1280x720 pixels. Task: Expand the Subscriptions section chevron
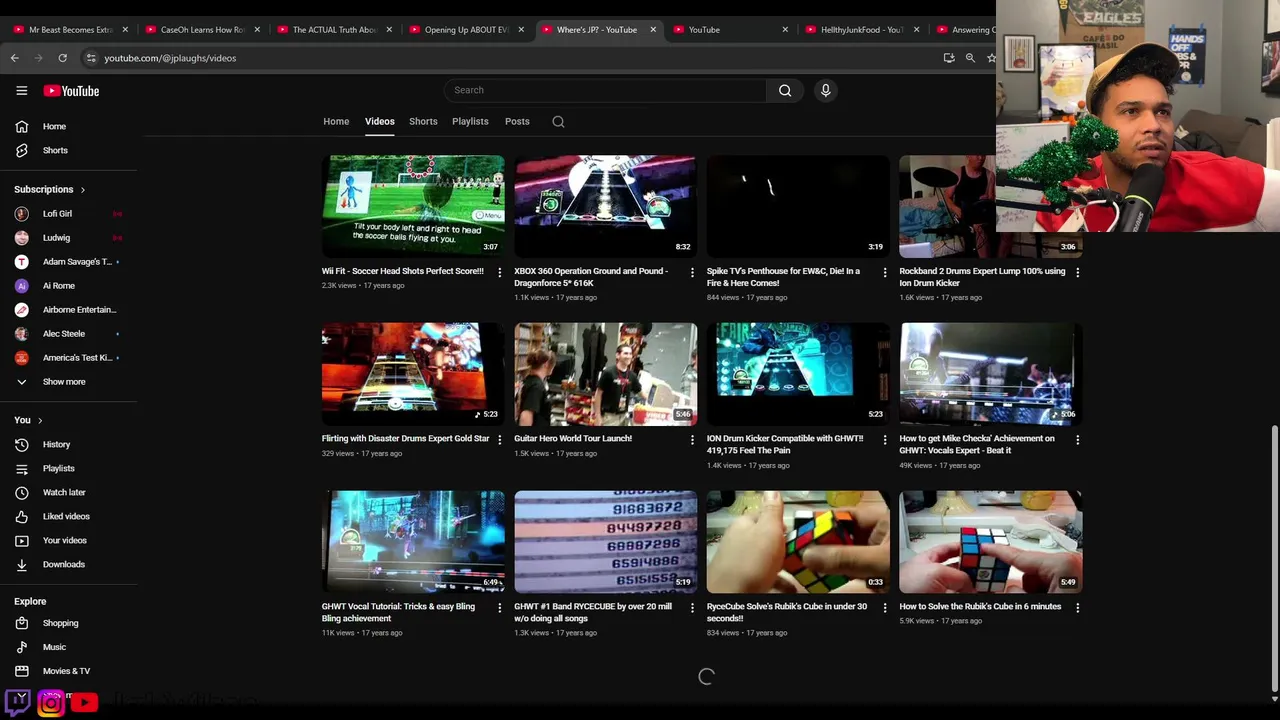tap(83, 190)
